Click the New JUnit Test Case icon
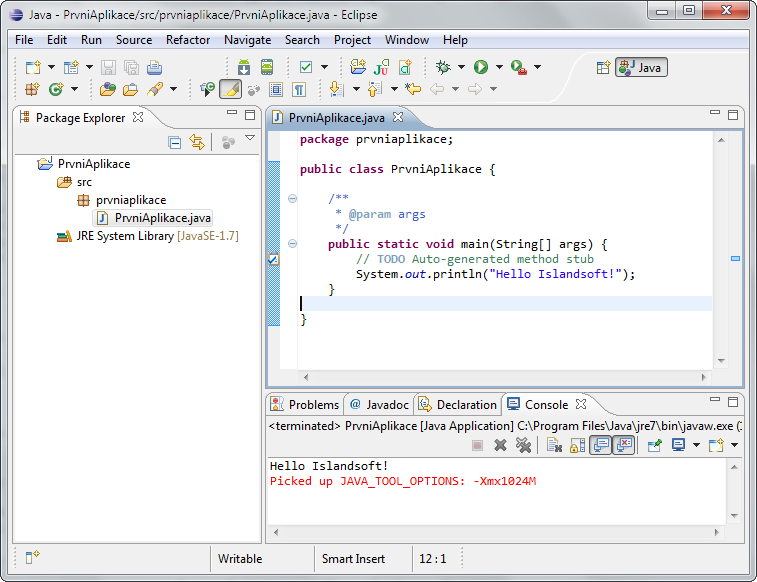The width and height of the screenshot is (757, 582). coord(381,67)
